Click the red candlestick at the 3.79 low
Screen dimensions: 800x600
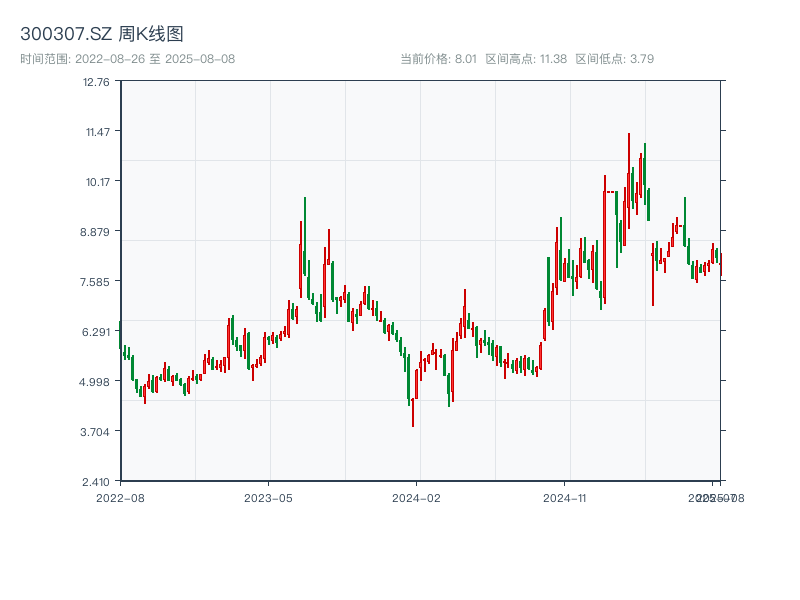tap(413, 412)
